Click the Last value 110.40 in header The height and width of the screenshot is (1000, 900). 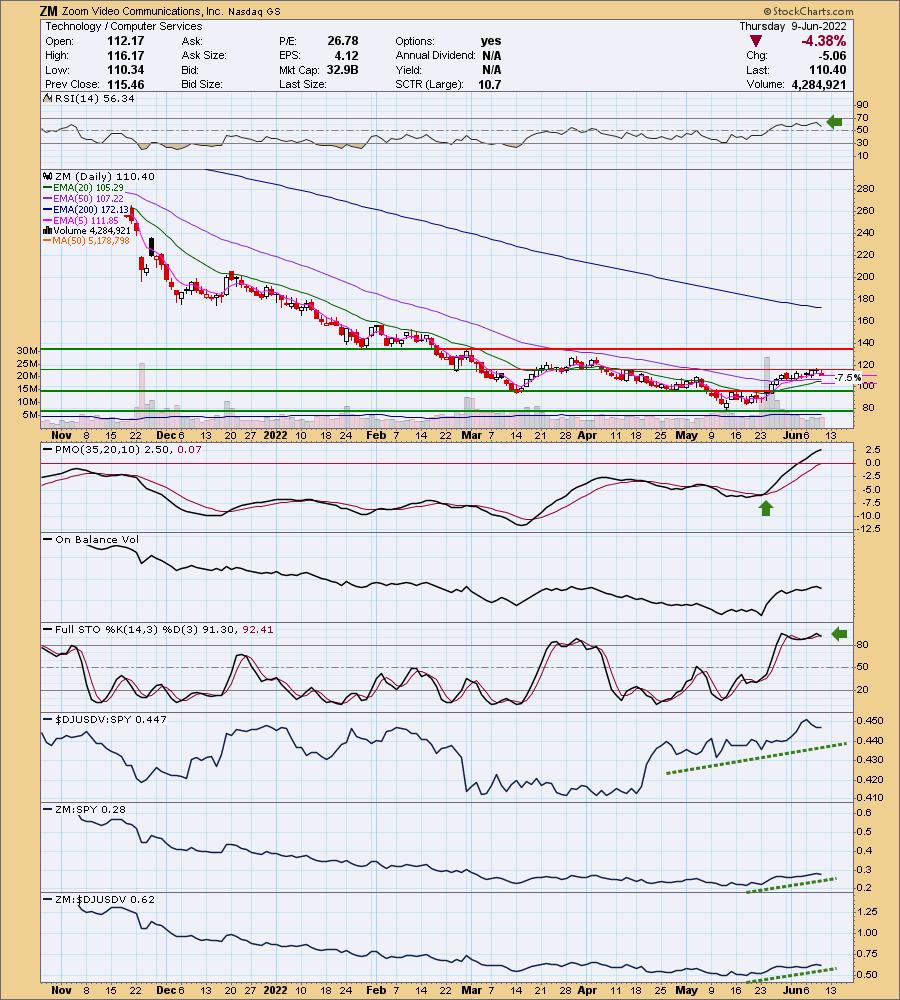click(x=828, y=70)
